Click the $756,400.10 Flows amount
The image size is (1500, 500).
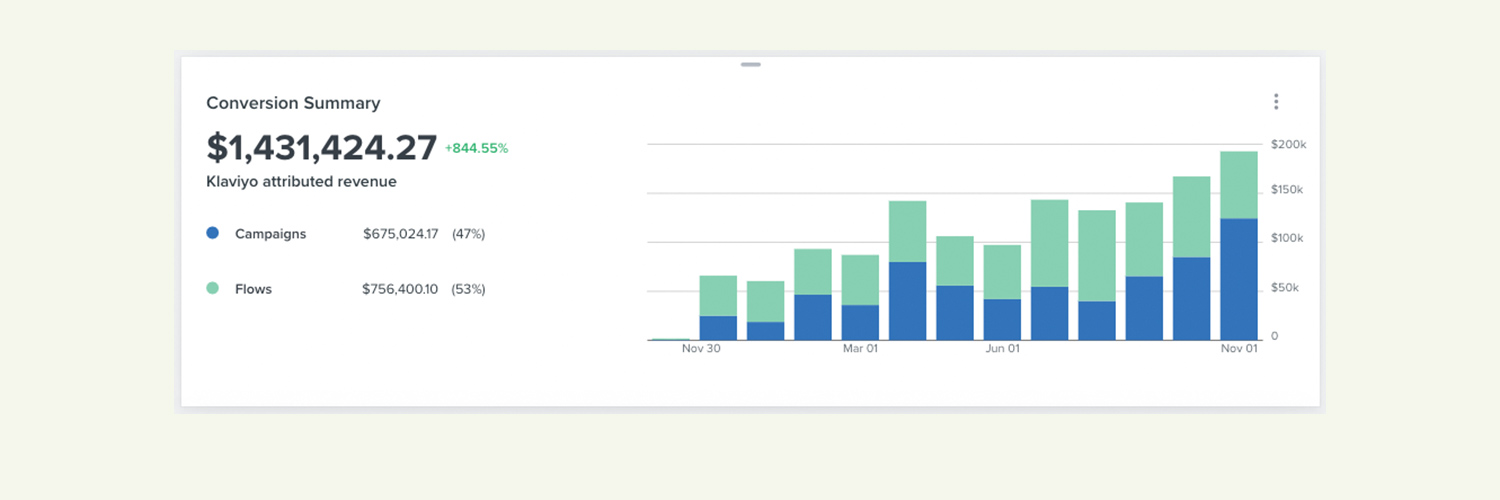(x=400, y=289)
